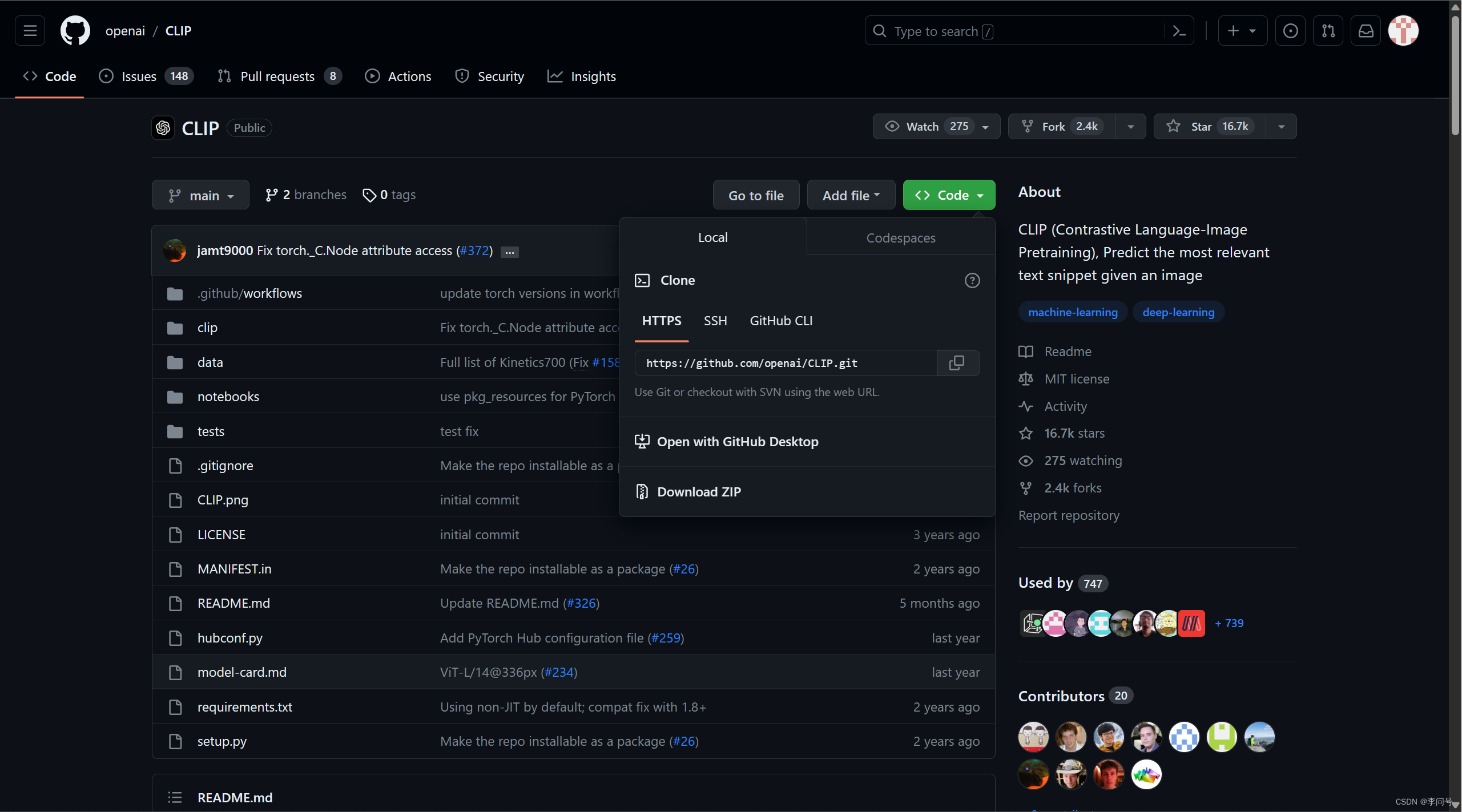1462x812 pixels.
Task: Toggle Watch notifications dropdown
Action: pos(986,126)
